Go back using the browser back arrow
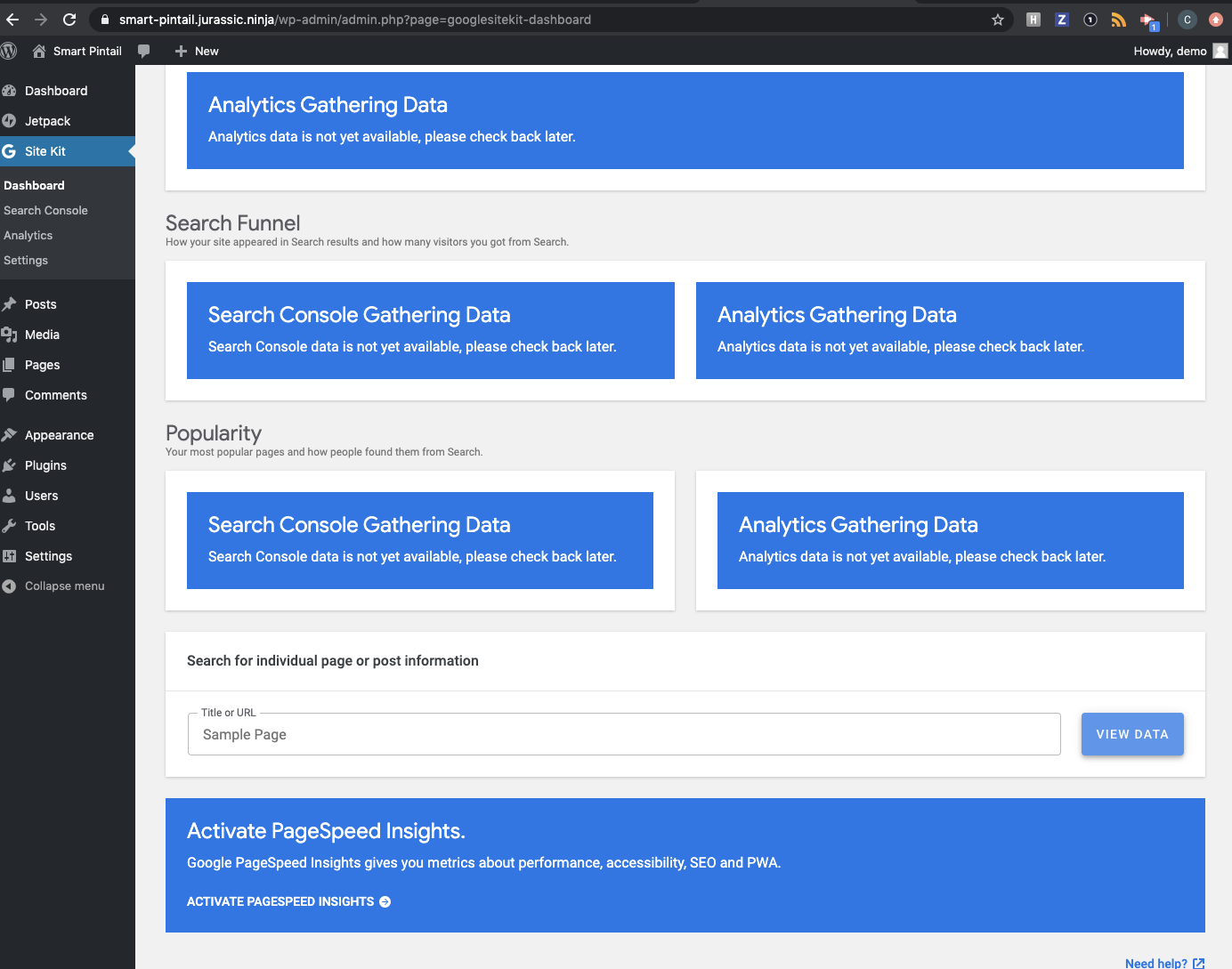 click(12, 20)
